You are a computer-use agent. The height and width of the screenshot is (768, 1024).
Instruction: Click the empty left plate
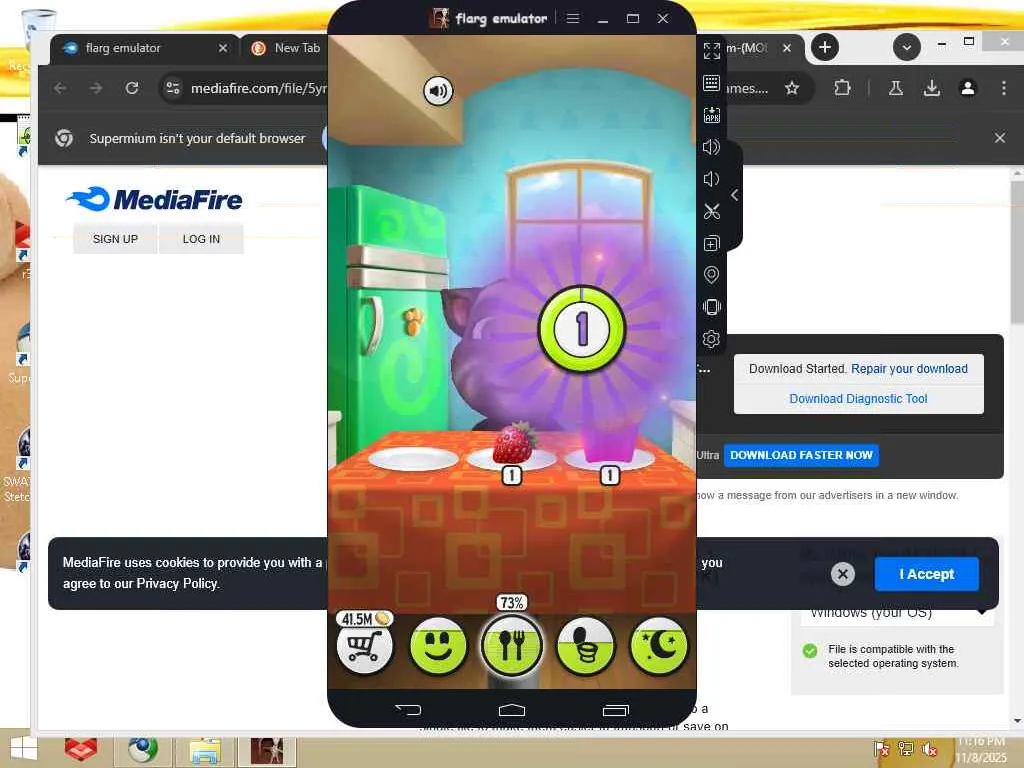pos(413,458)
